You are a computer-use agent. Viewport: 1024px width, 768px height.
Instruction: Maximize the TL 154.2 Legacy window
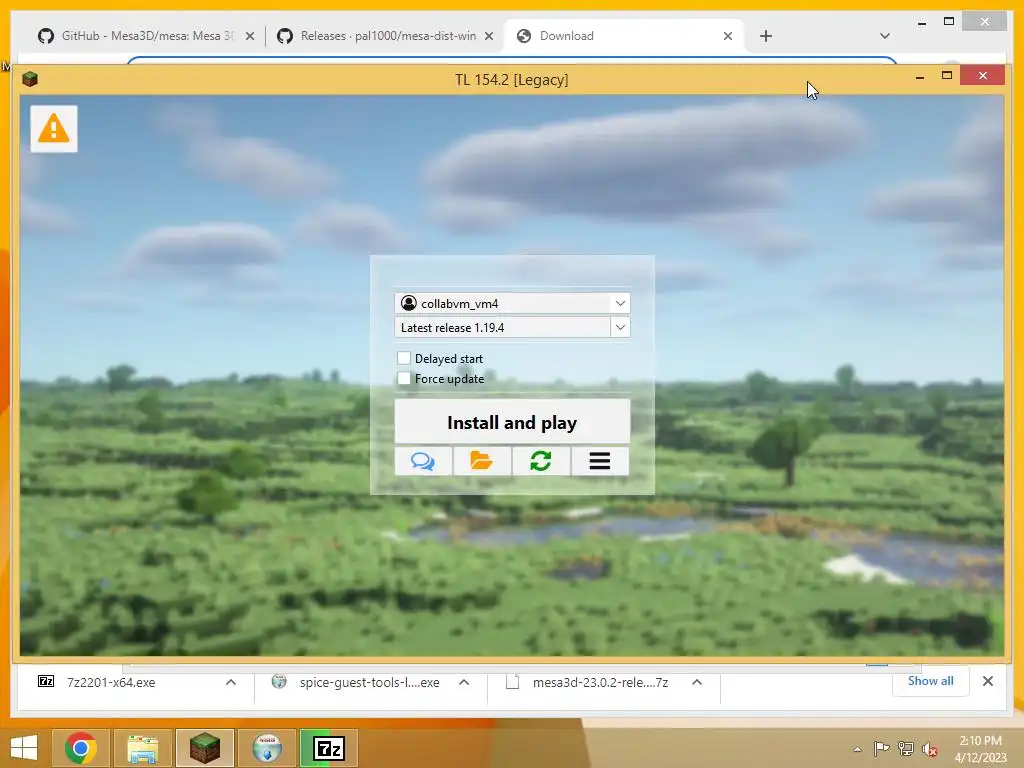tap(947, 76)
